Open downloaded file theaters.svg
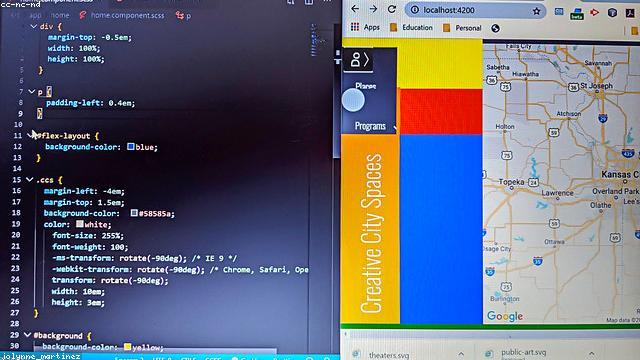The width and height of the screenshot is (640, 360). (389, 355)
